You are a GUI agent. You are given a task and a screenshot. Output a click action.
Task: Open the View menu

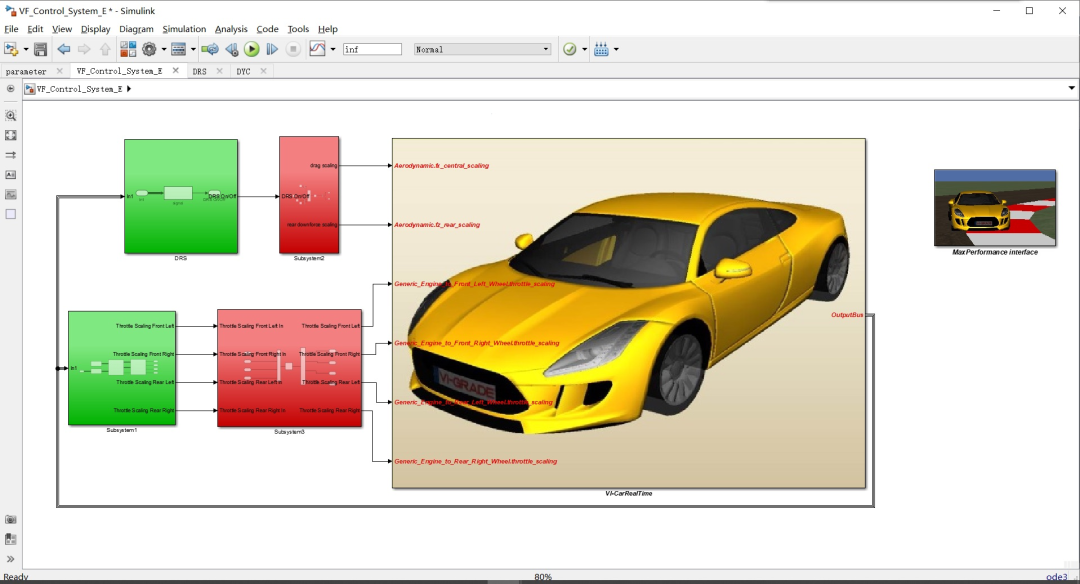point(62,29)
